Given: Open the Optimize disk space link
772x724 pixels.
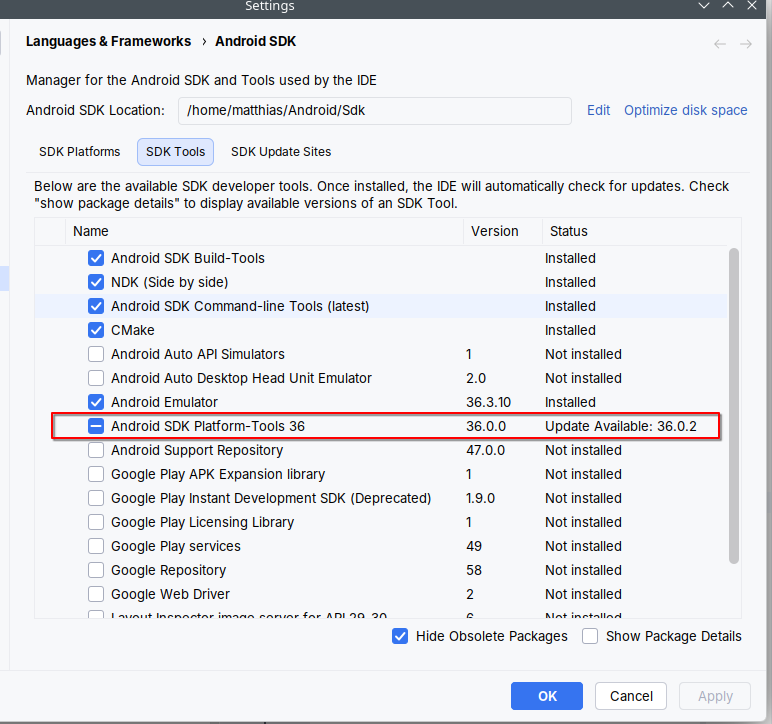Looking at the screenshot, I should coord(685,110).
